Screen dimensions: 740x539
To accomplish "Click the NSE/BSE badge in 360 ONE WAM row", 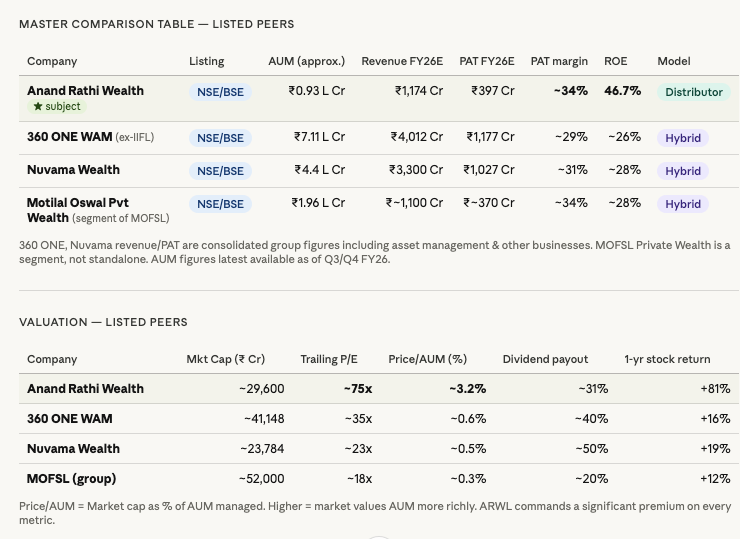I will (x=220, y=138).
